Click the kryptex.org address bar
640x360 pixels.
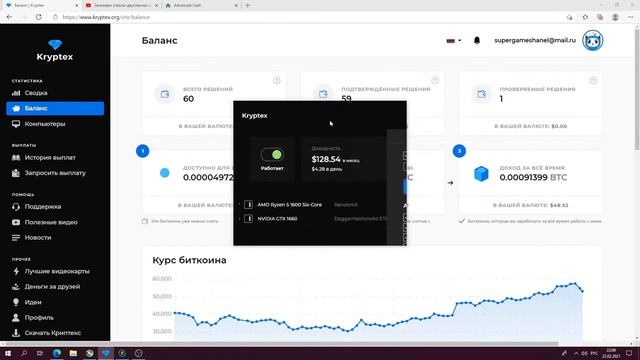point(306,17)
